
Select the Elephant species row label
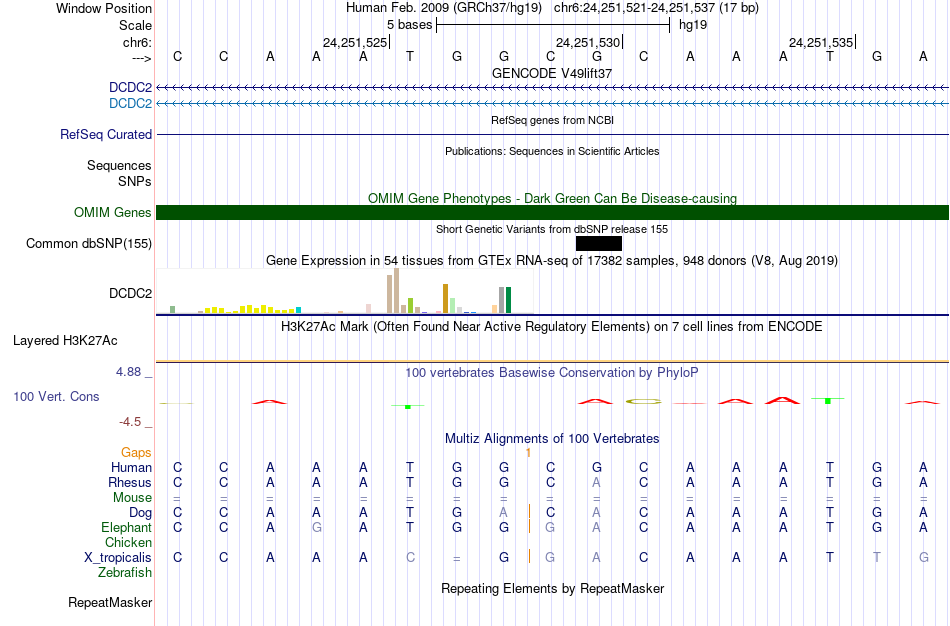[127, 528]
